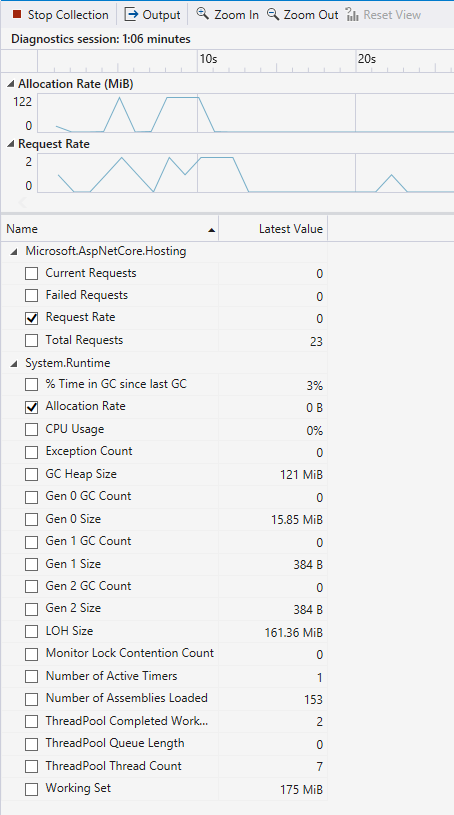
Task: Enable the Total Requests counter checkbox
Action: [32, 340]
